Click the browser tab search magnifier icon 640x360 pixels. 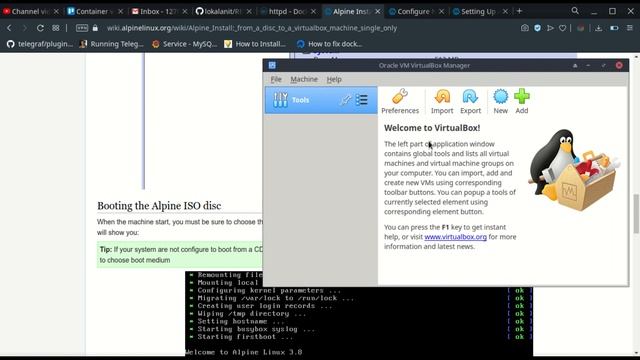coord(575,11)
